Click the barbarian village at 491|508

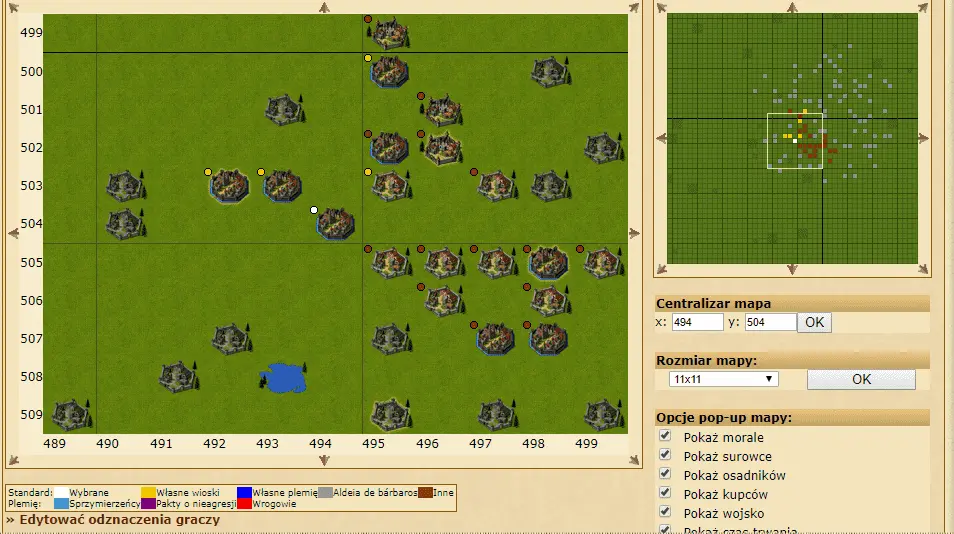click(x=178, y=376)
